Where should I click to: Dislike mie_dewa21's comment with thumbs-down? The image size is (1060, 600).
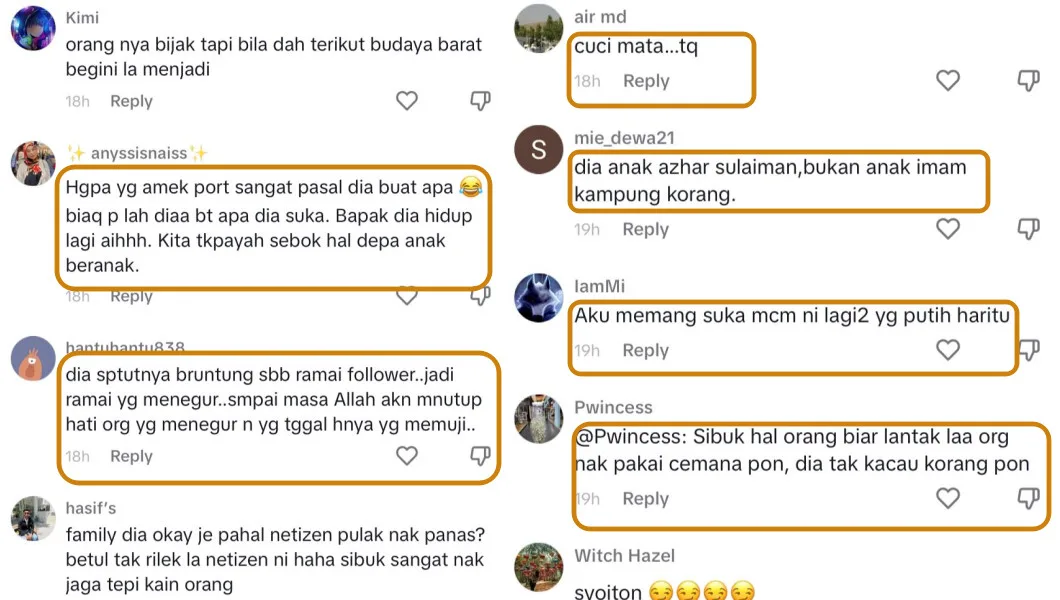(1028, 229)
